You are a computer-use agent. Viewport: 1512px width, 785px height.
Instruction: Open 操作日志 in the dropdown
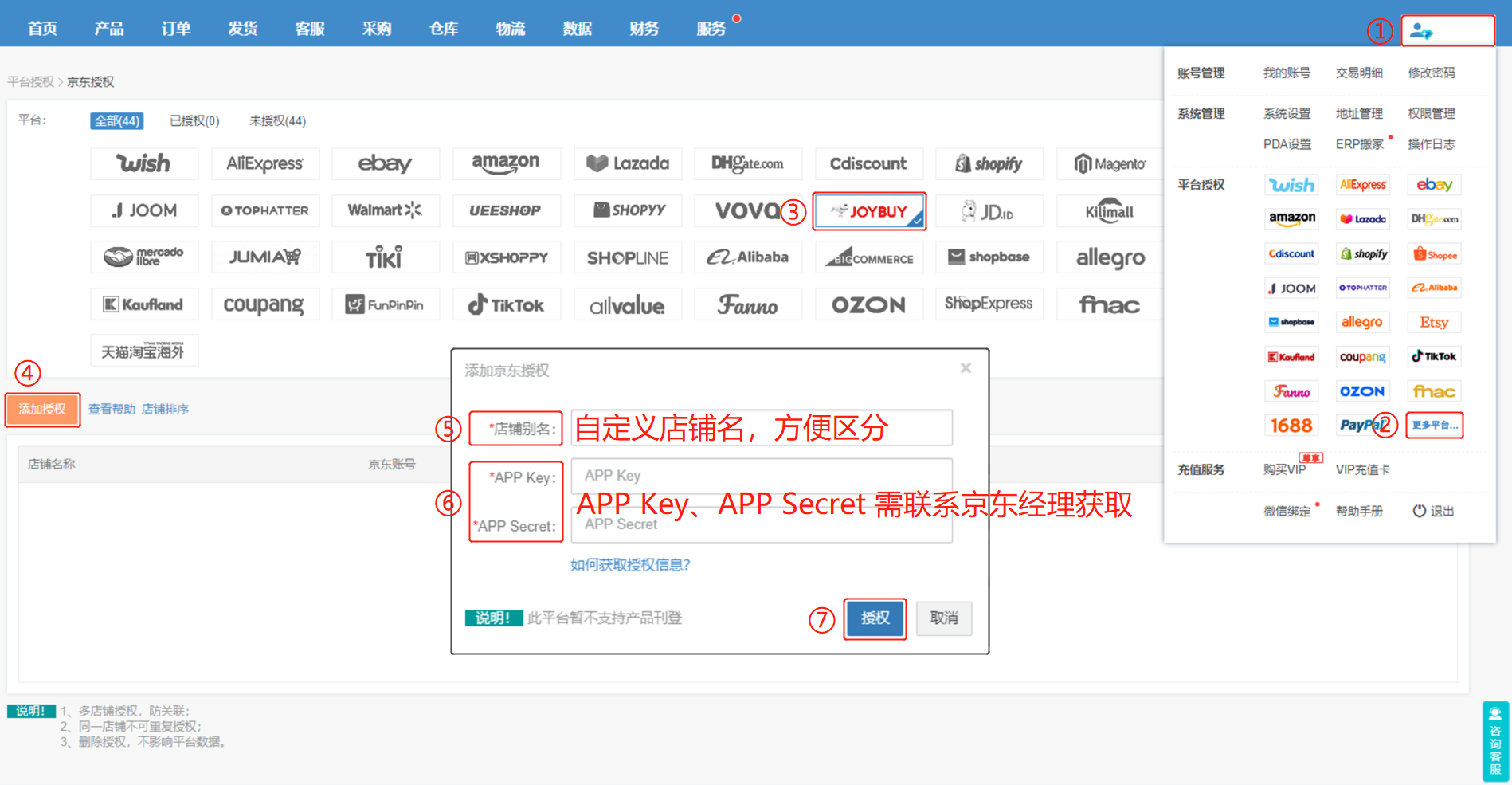click(1432, 144)
